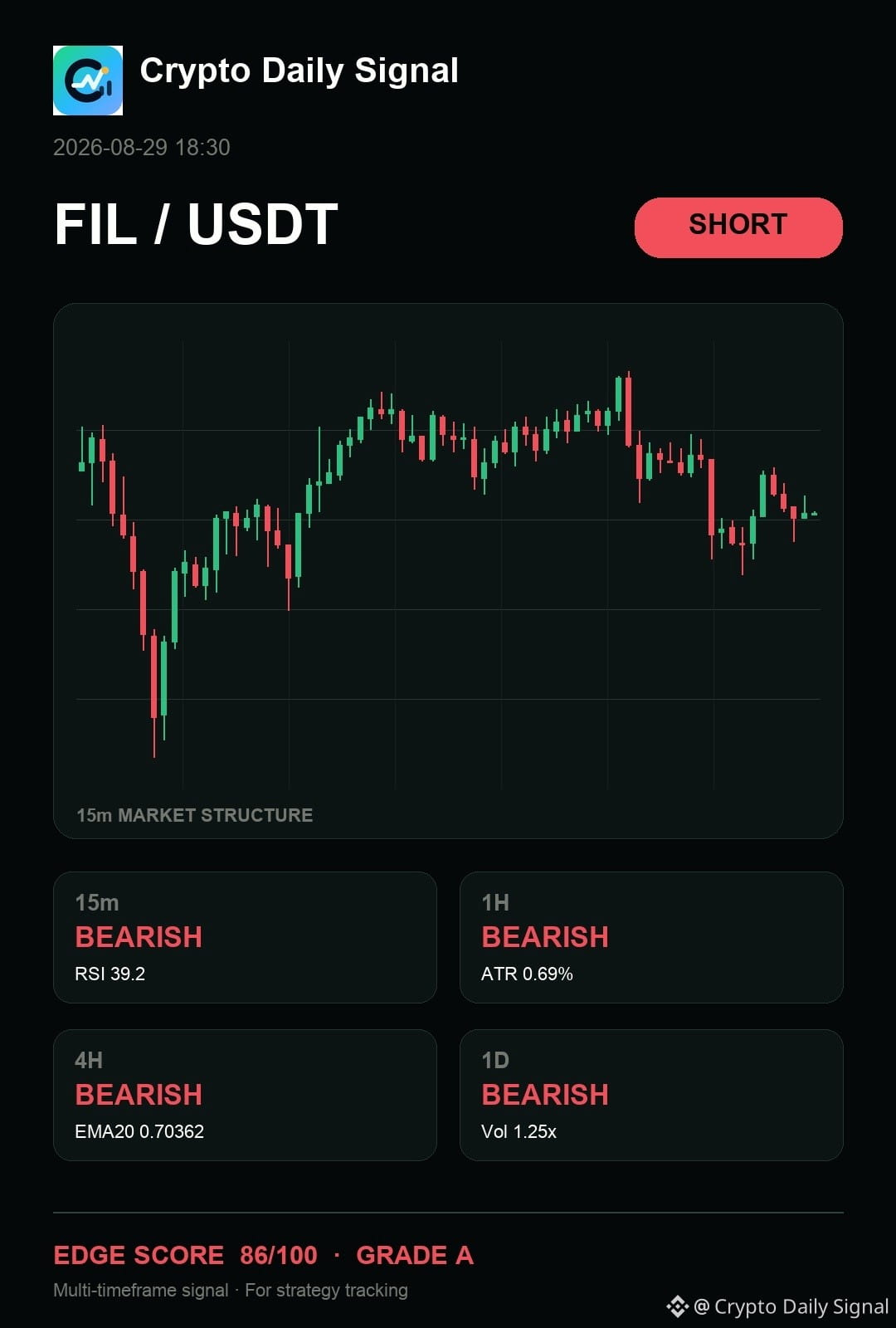Click the Binance watermark icon
Screen dimensions: 896x1328
[677, 1306]
